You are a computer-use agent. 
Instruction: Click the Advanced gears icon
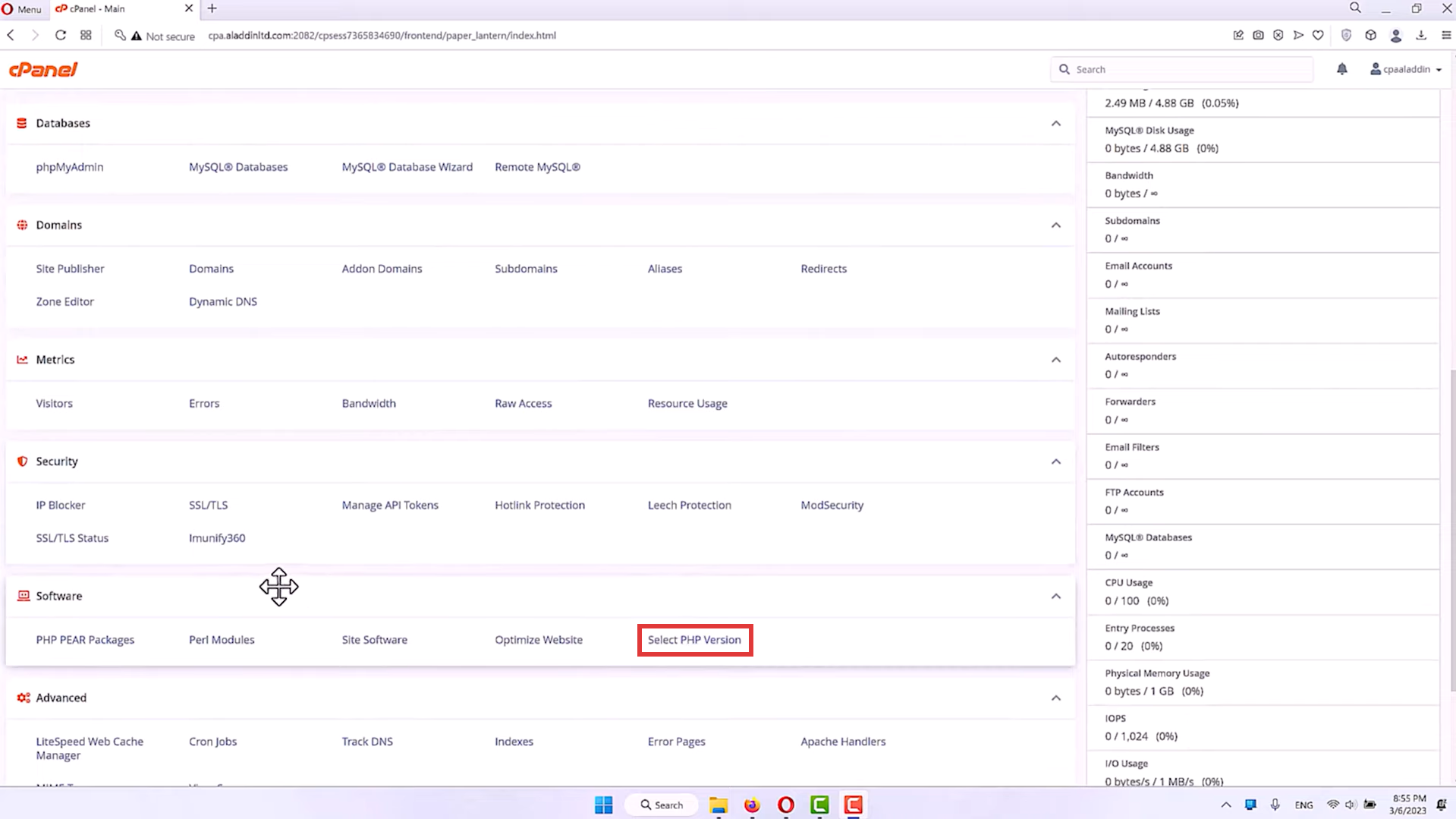coord(24,698)
